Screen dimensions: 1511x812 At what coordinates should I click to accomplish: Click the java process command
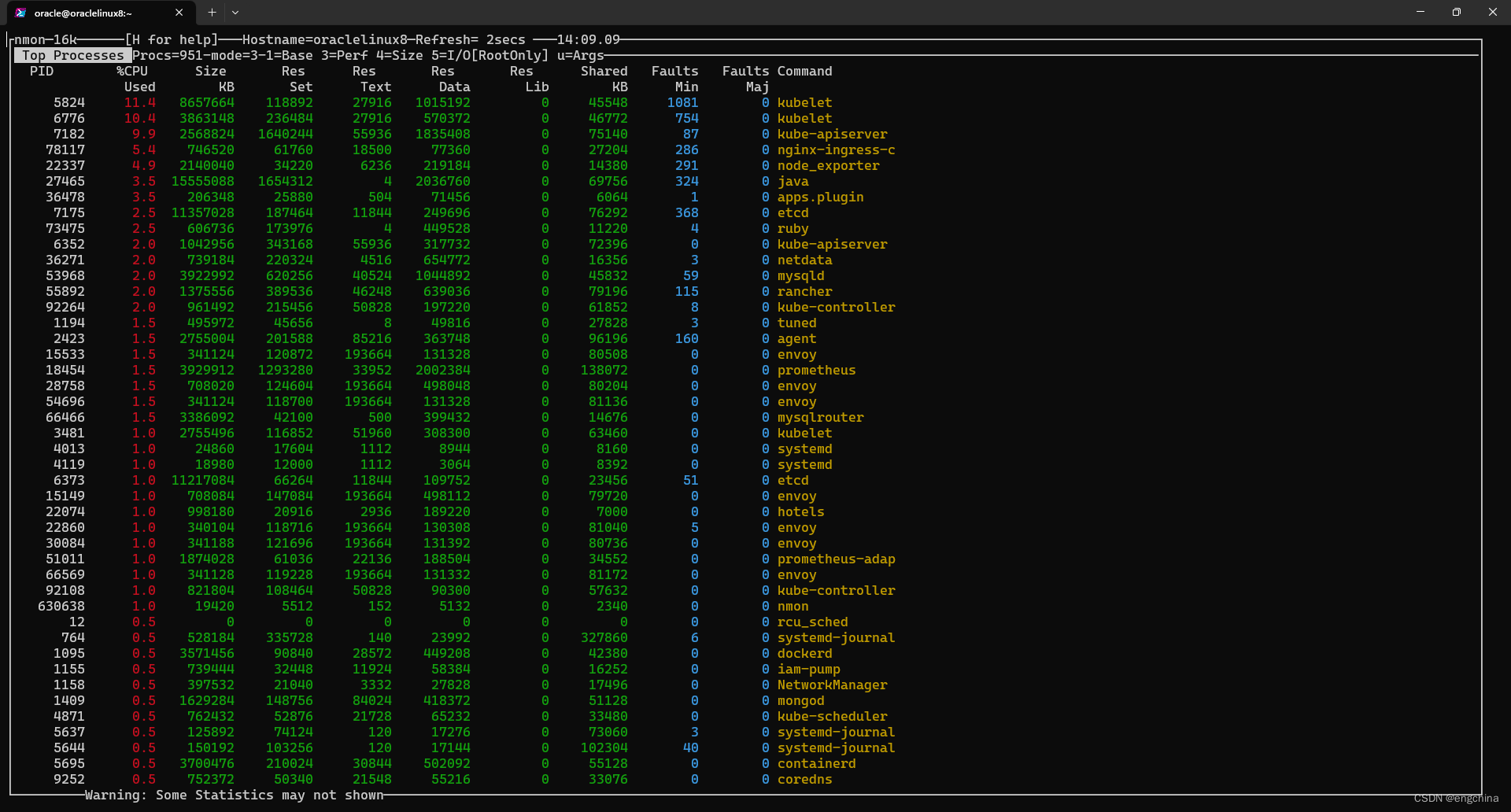click(x=792, y=181)
